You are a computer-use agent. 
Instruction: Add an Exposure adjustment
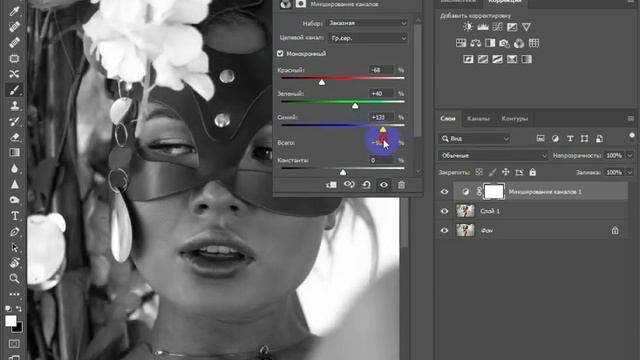(512, 27)
